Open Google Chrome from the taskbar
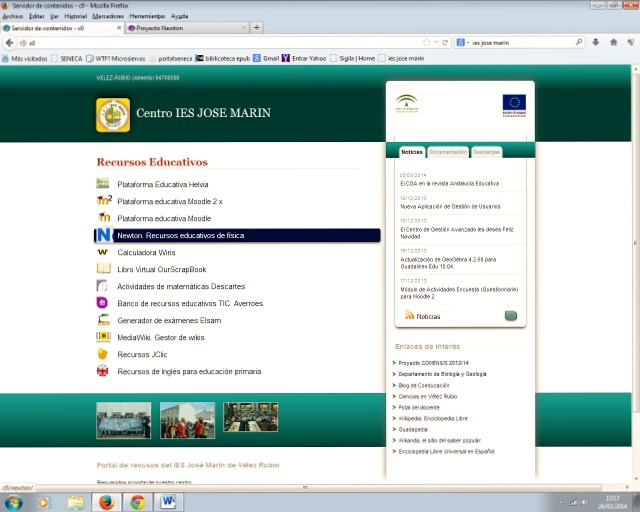This screenshot has height=512, width=640. (x=138, y=502)
